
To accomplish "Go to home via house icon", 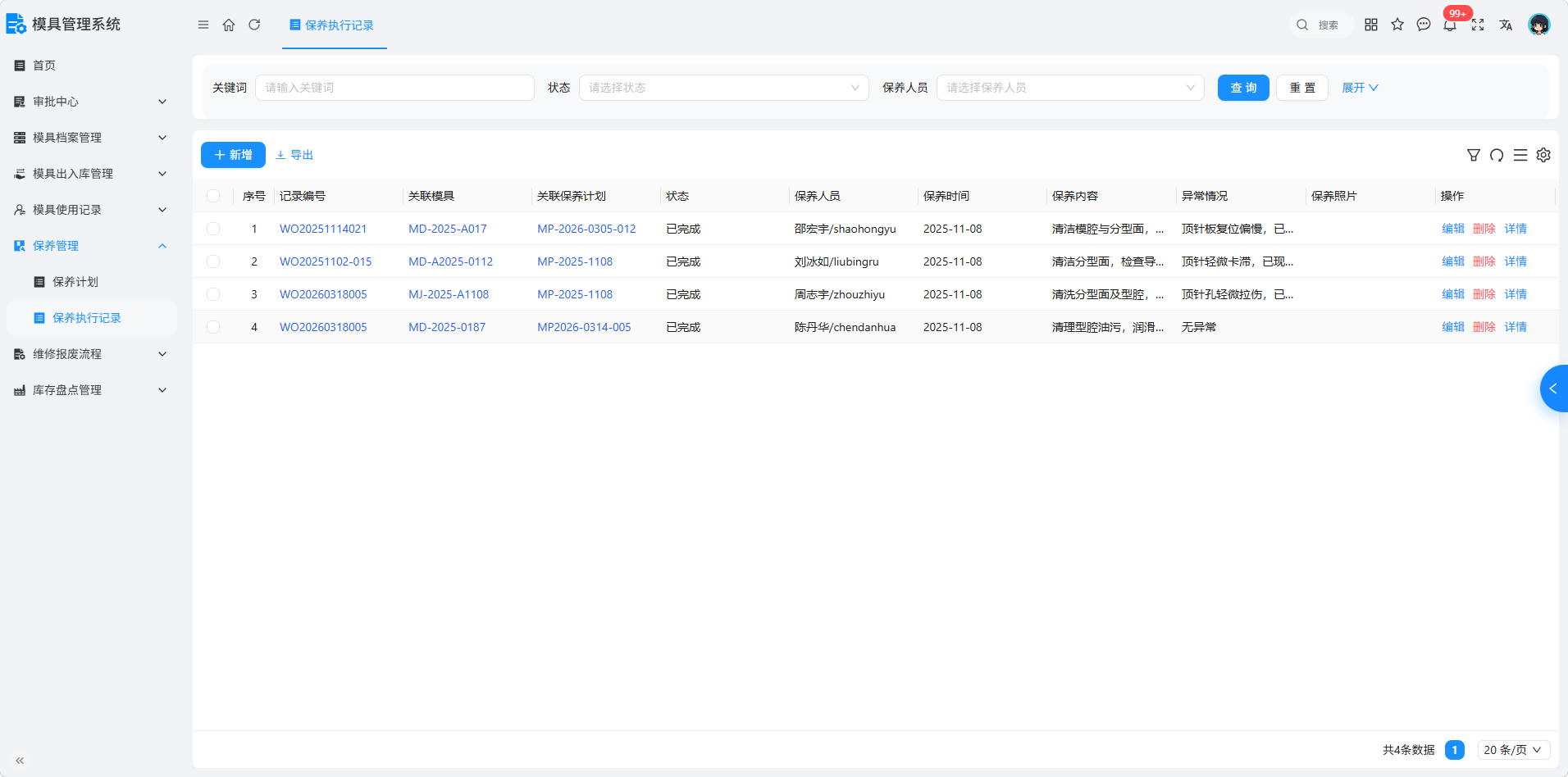I will (229, 25).
